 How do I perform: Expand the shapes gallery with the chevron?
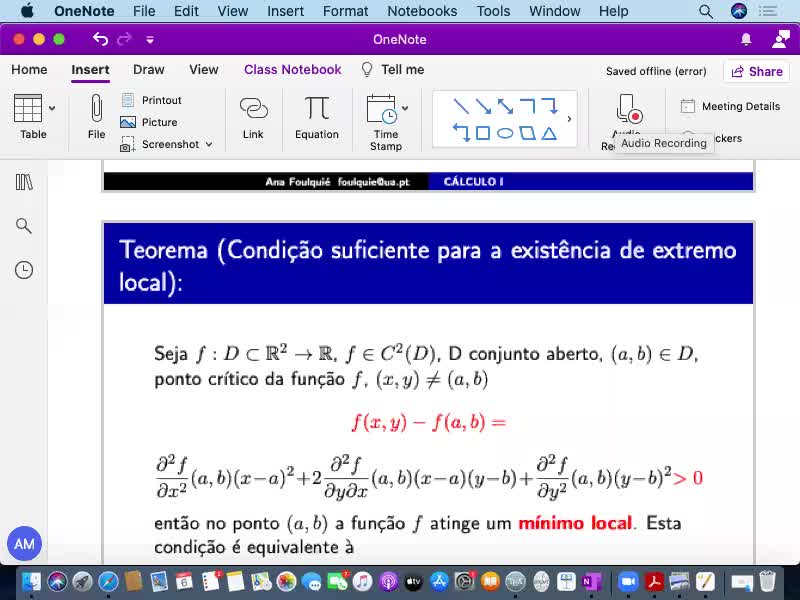(569, 119)
